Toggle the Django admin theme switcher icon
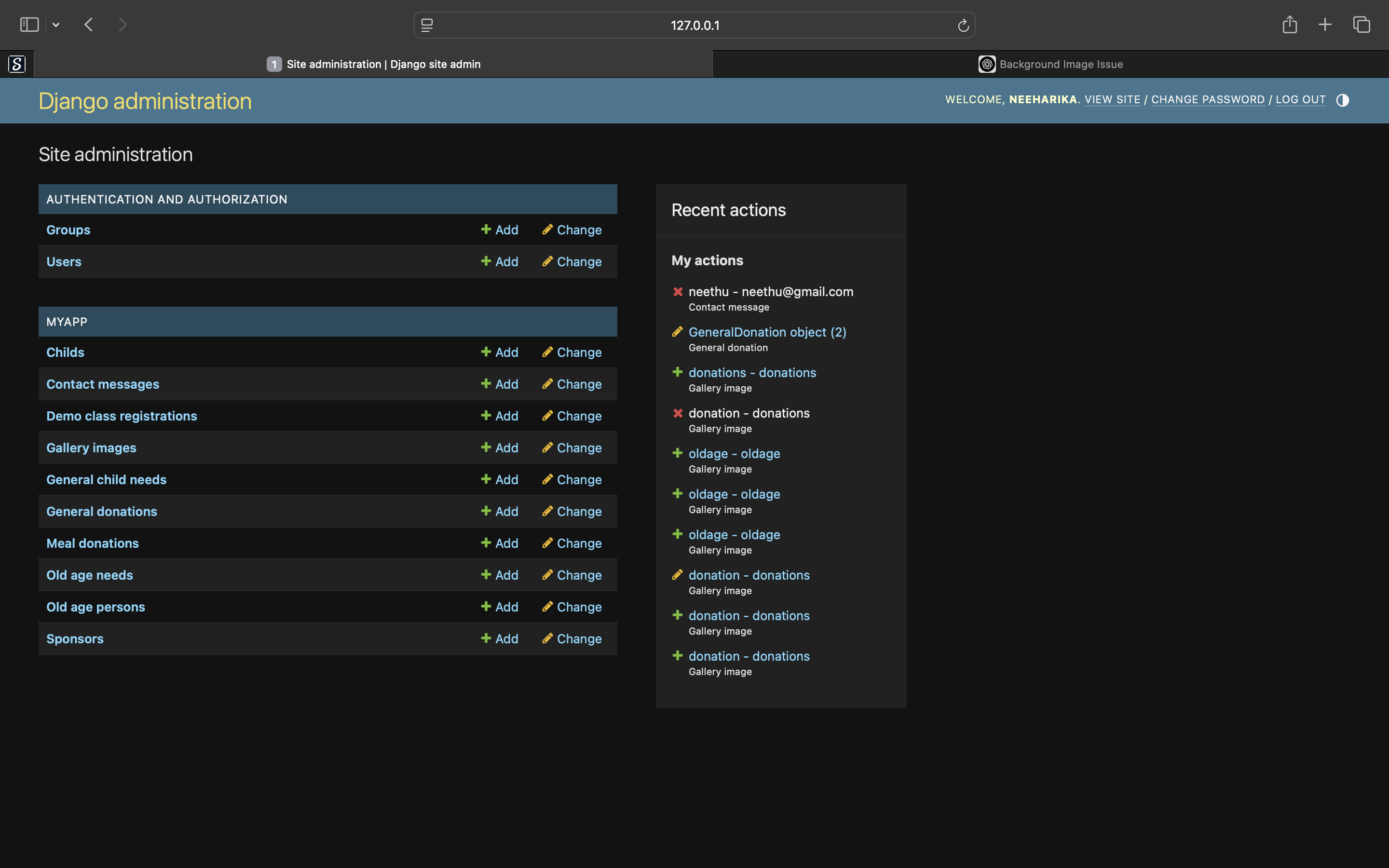This screenshot has height=868, width=1389. (1342, 100)
